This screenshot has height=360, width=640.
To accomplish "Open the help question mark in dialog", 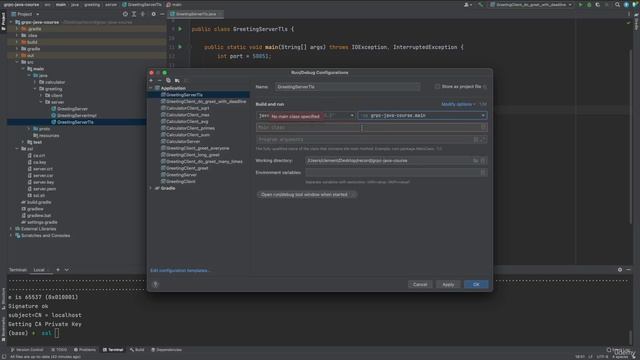I will coord(156,284).
